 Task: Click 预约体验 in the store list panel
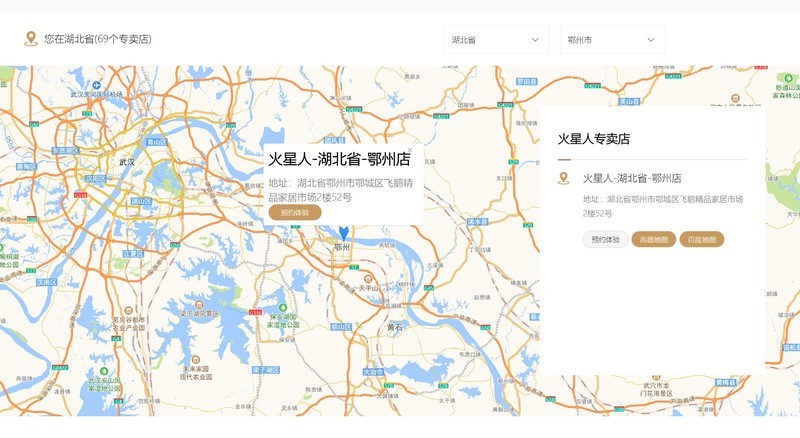606,239
